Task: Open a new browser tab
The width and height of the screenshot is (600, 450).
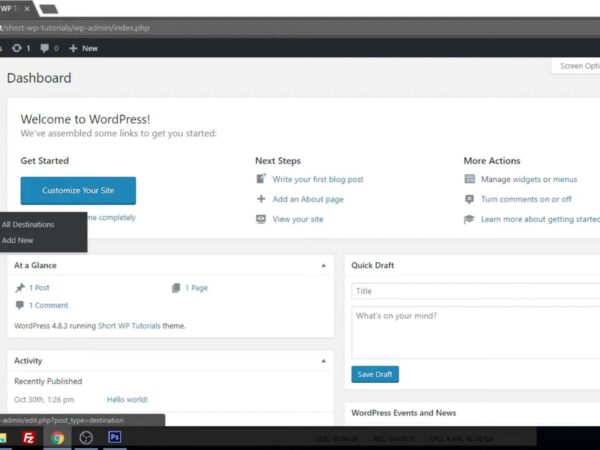Action: 49,8
